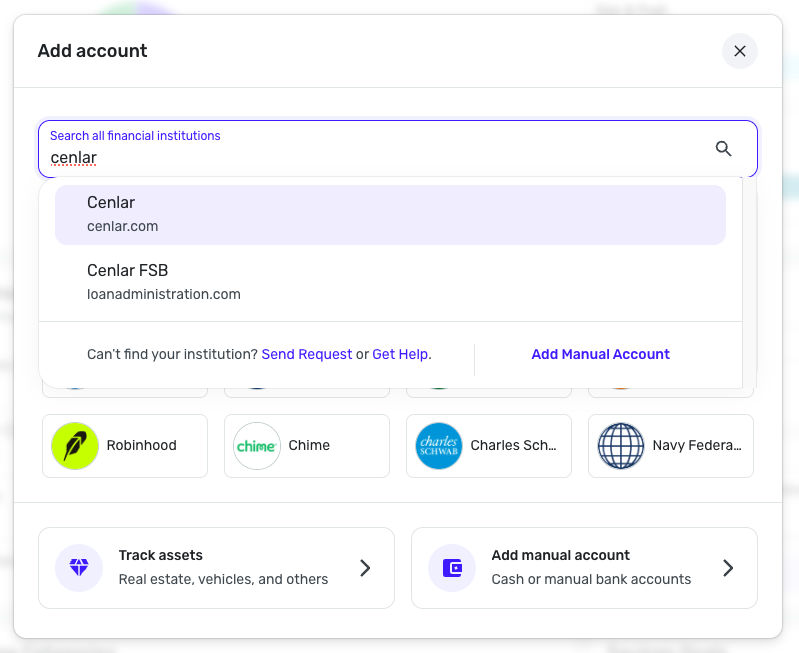This screenshot has width=799, height=653.
Task: Close the Add account dialog
Action: (x=740, y=51)
